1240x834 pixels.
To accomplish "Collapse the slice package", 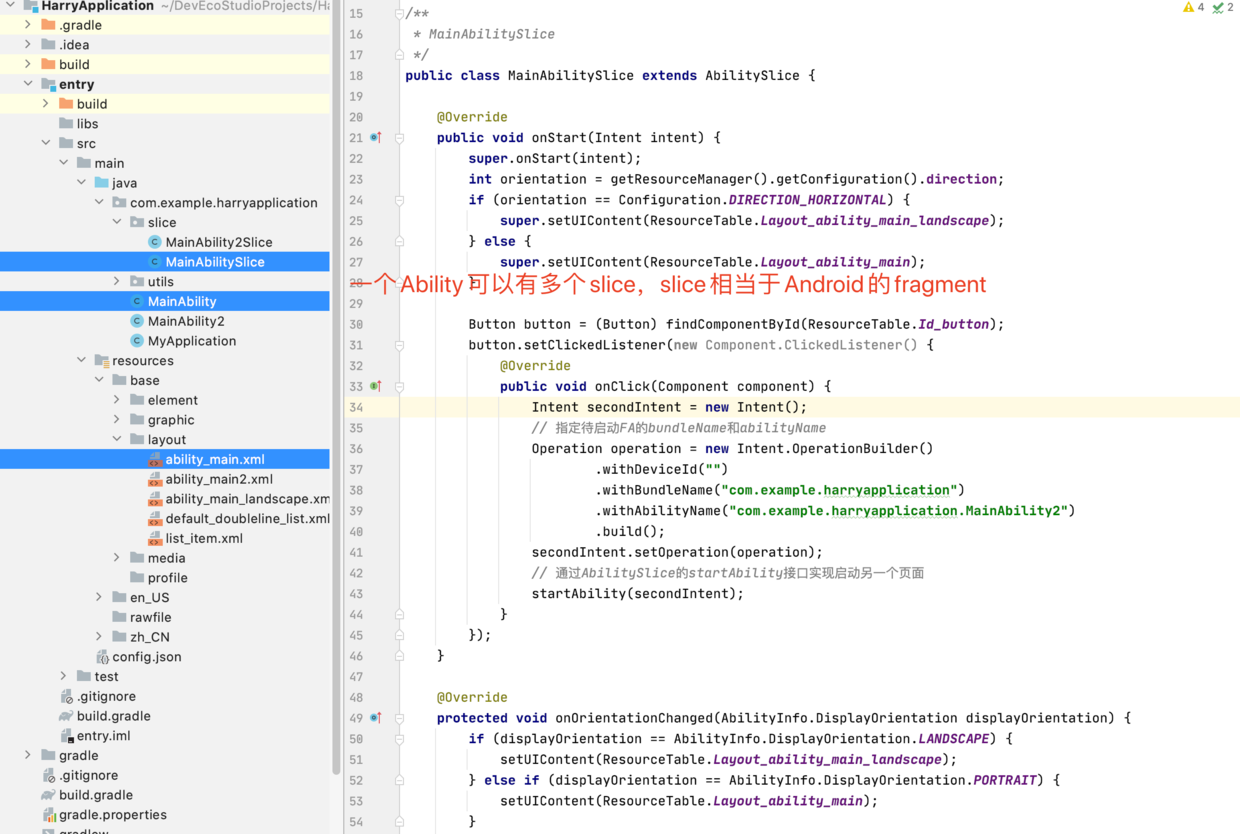I will (117, 222).
